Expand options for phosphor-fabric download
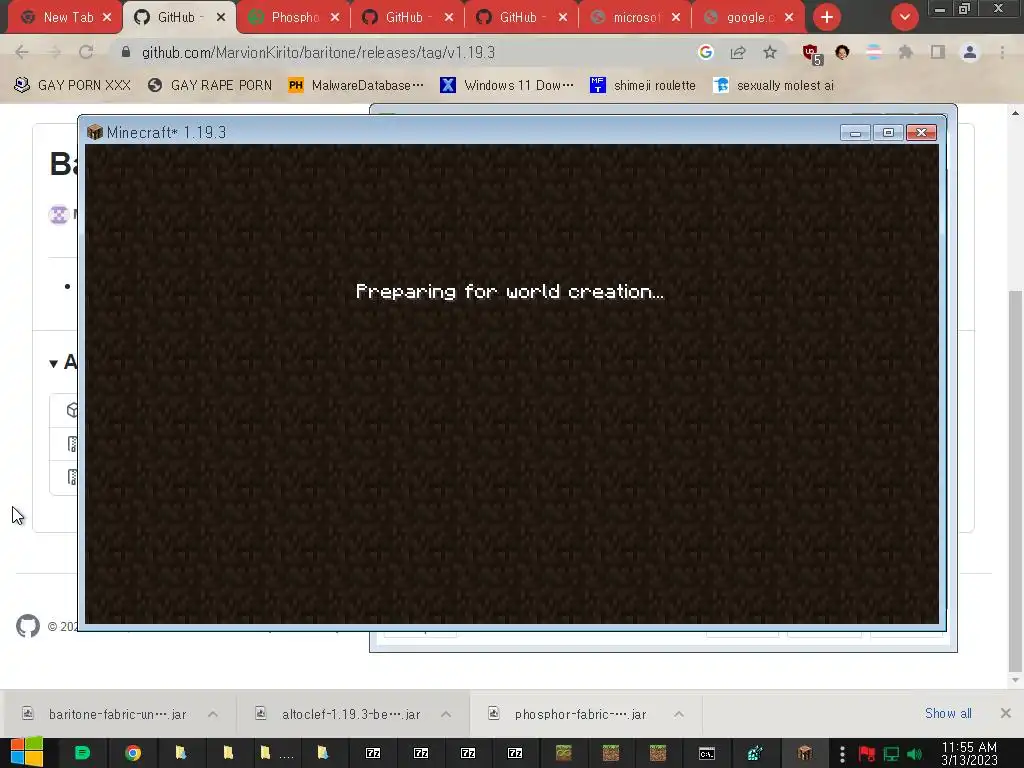Viewport: 1024px width, 768px height. [679, 714]
